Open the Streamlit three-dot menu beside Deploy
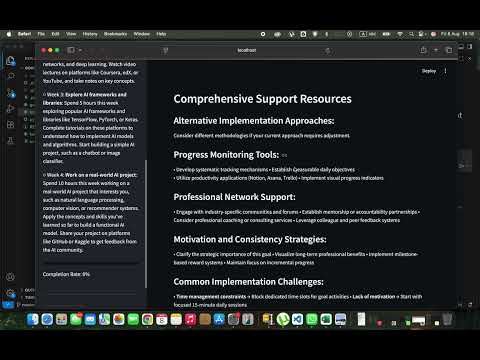This screenshot has height=360, width=480. 445,71
